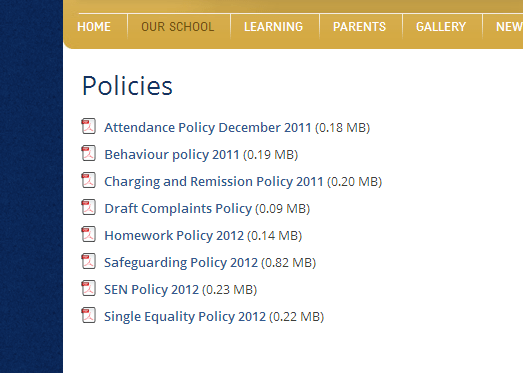Go to the HOME menu item

[94, 27]
